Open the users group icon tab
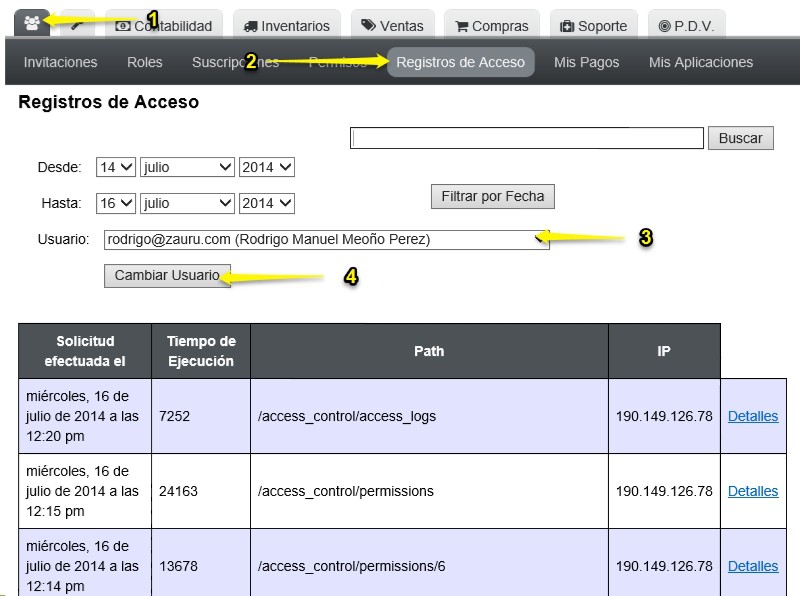This screenshot has width=800, height=596. click(32, 23)
